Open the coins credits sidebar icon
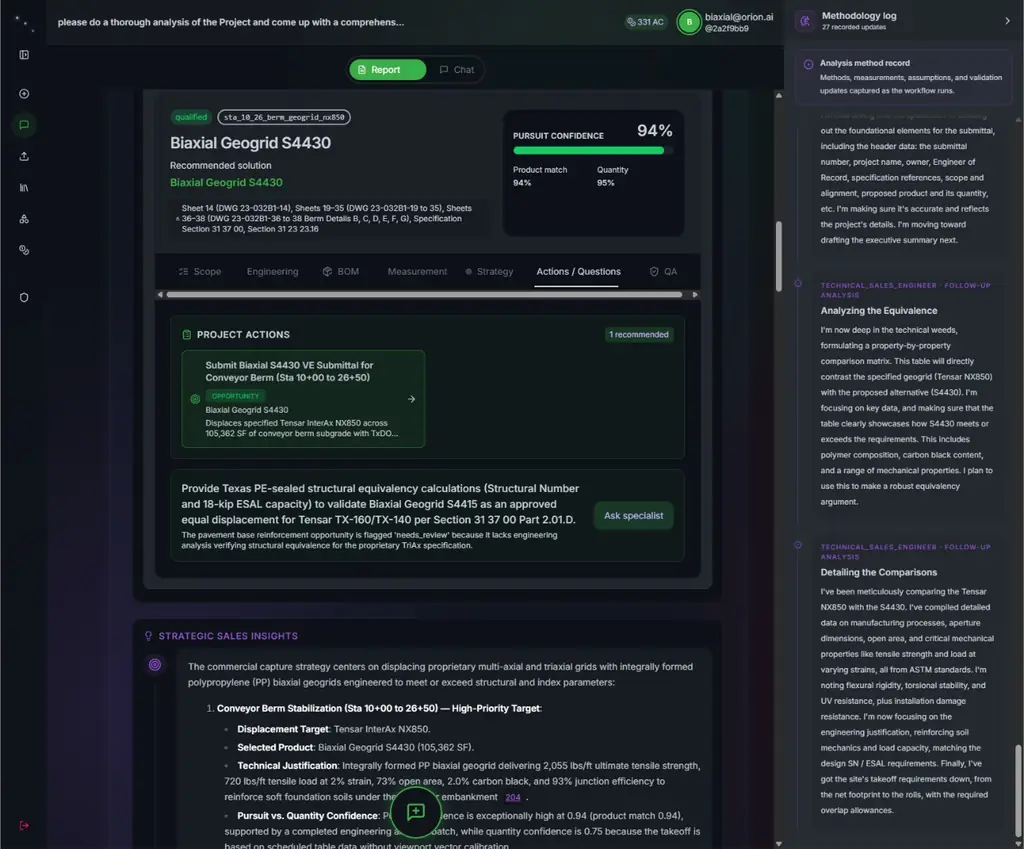Screen dimensions: 1024x849 [24, 250]
